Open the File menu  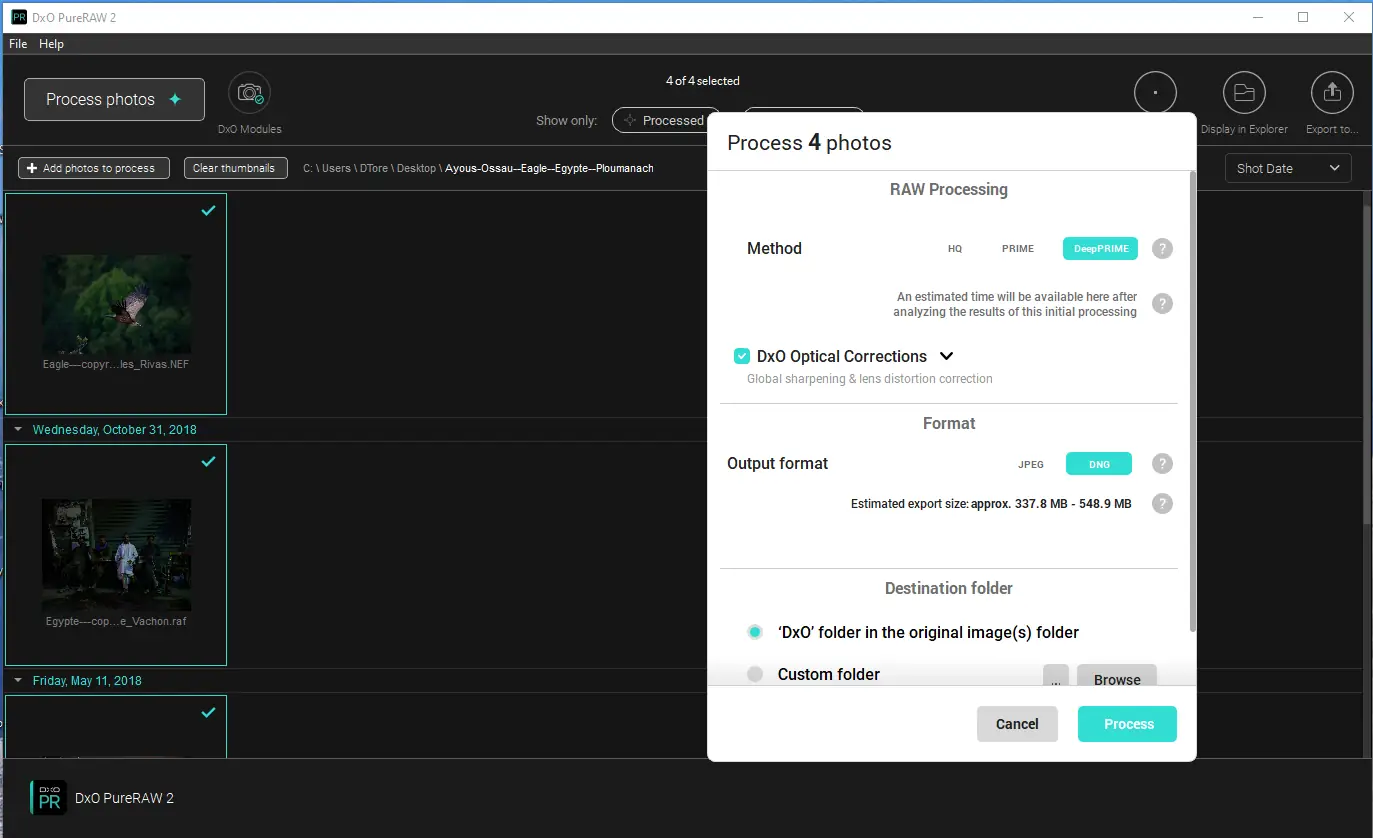[18, 44]
